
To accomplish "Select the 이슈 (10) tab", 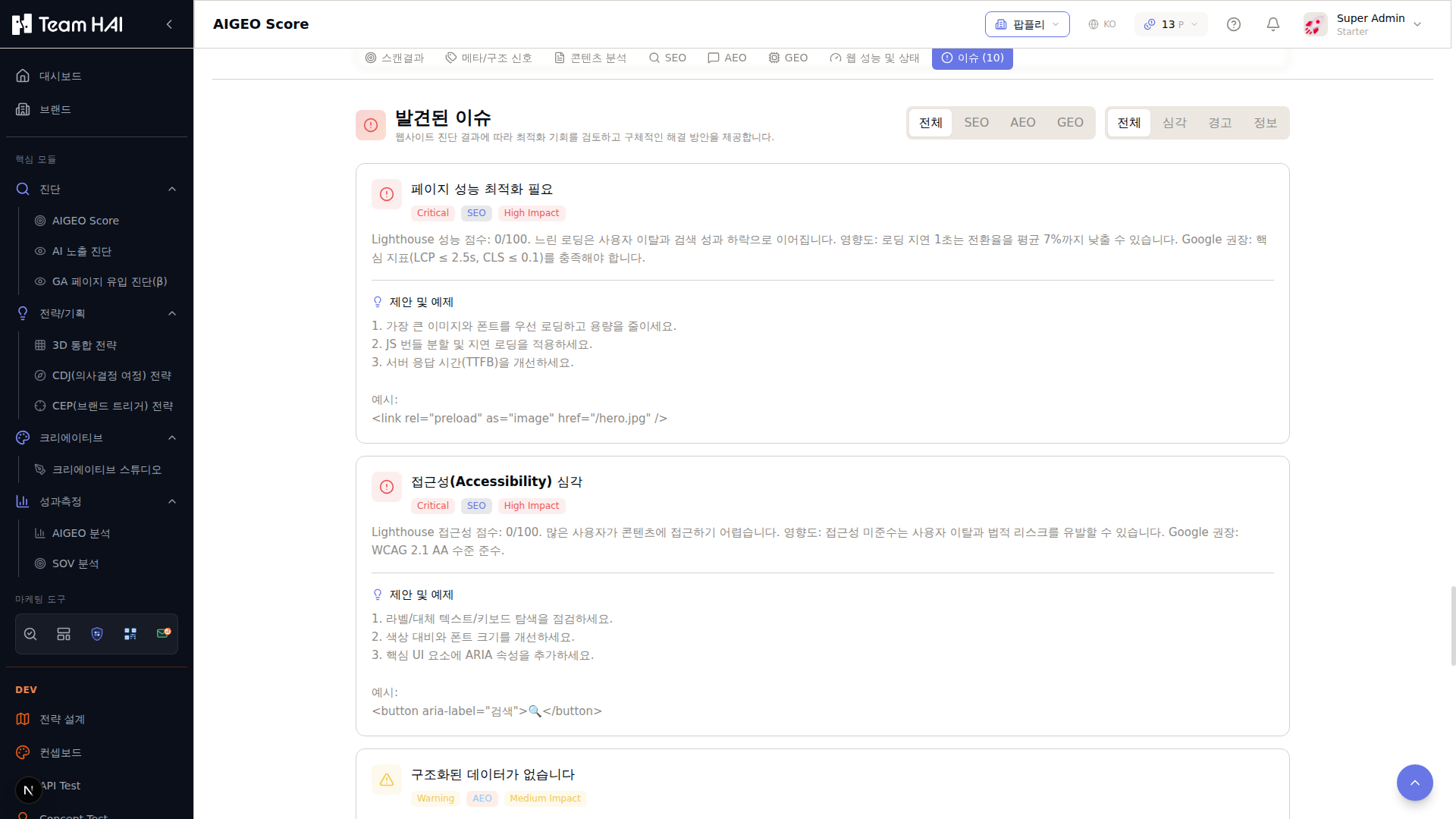I will pyautogui.click(x=972, y=58).
